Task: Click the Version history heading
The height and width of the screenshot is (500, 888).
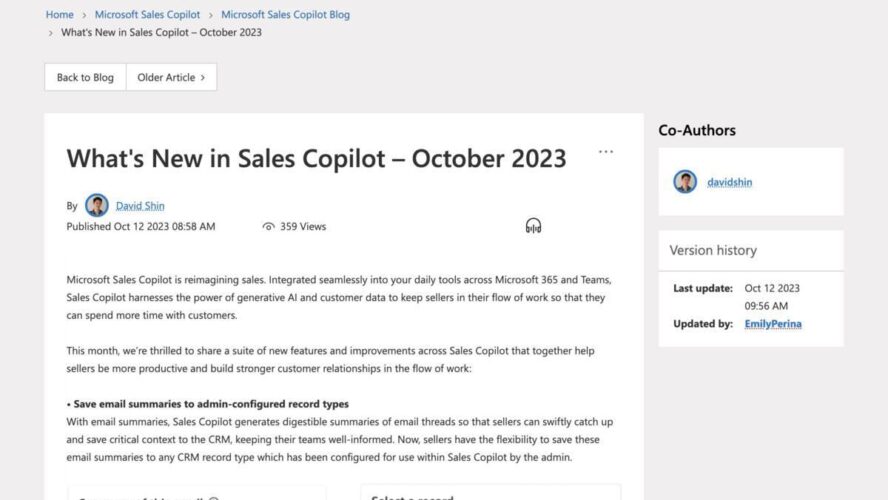Action: (713, 250)
